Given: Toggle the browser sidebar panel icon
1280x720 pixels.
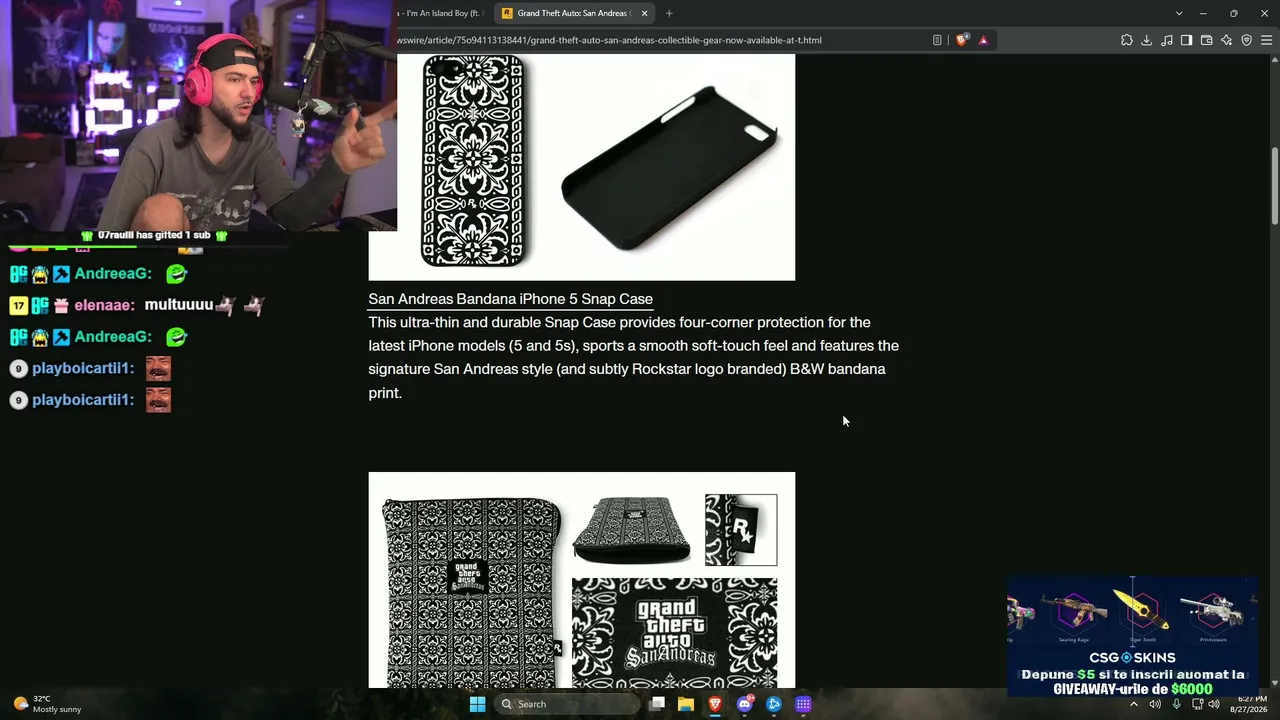Looking at the screenshot, I should (x=1186, y=40).
